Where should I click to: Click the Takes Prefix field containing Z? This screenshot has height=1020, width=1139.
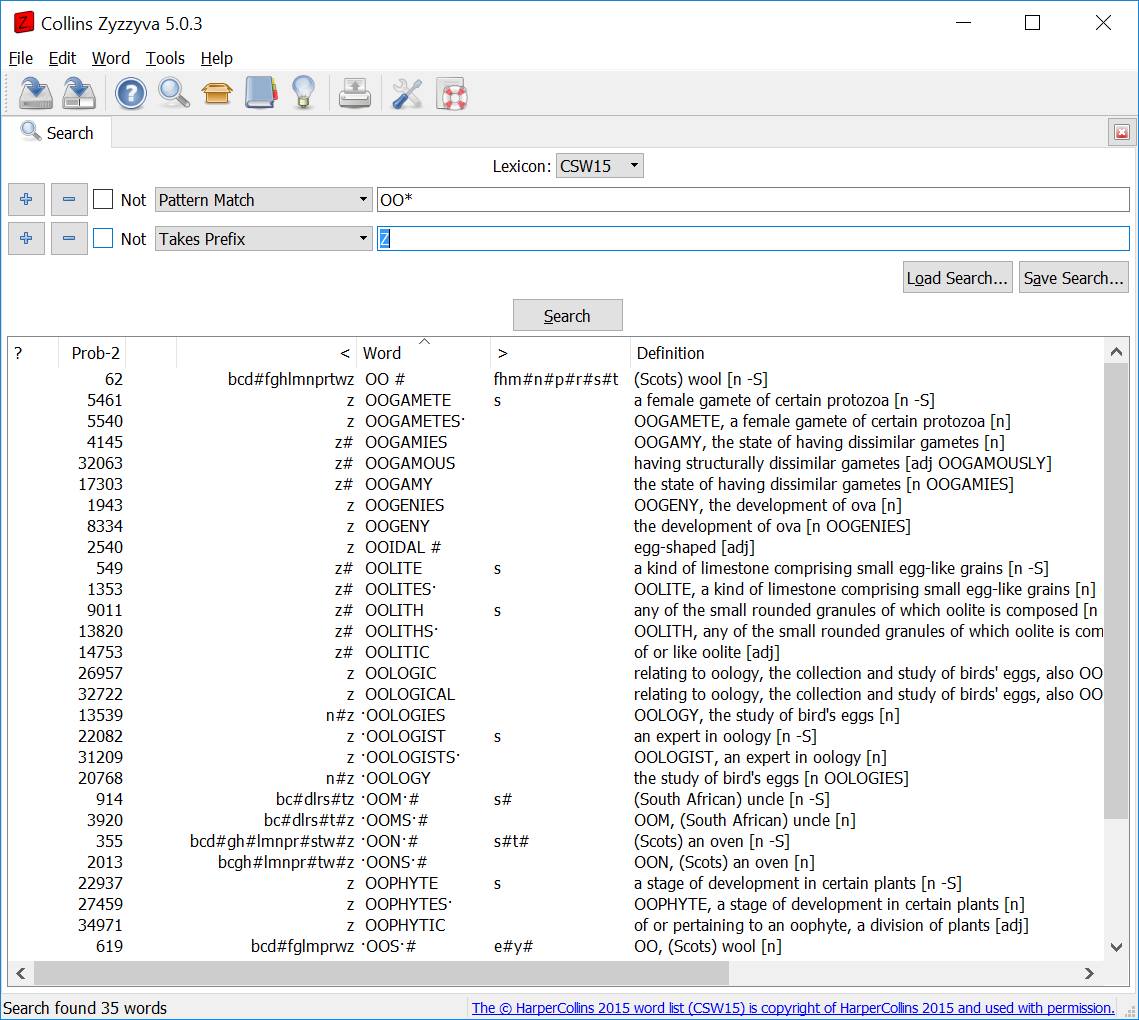(x=753, y=238)
